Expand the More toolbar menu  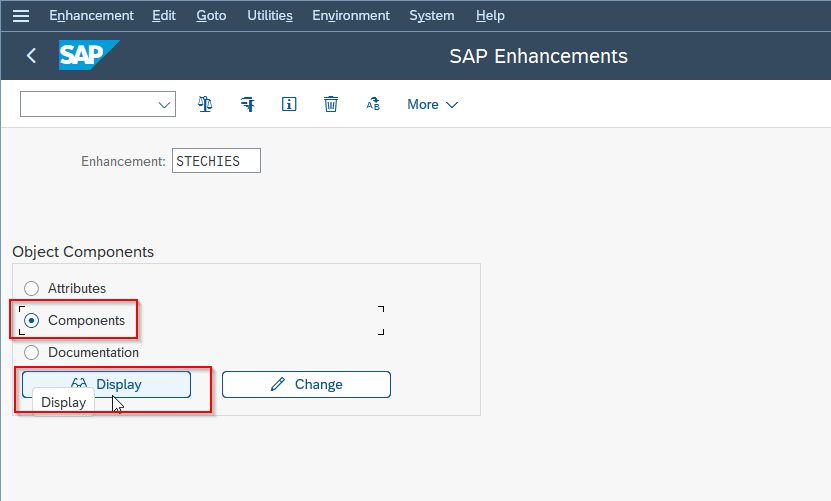tap(432, 104)
